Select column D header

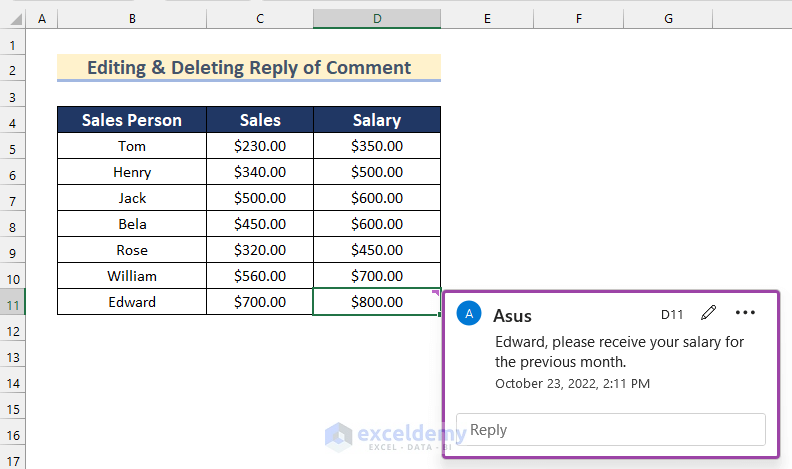[377, 19]
